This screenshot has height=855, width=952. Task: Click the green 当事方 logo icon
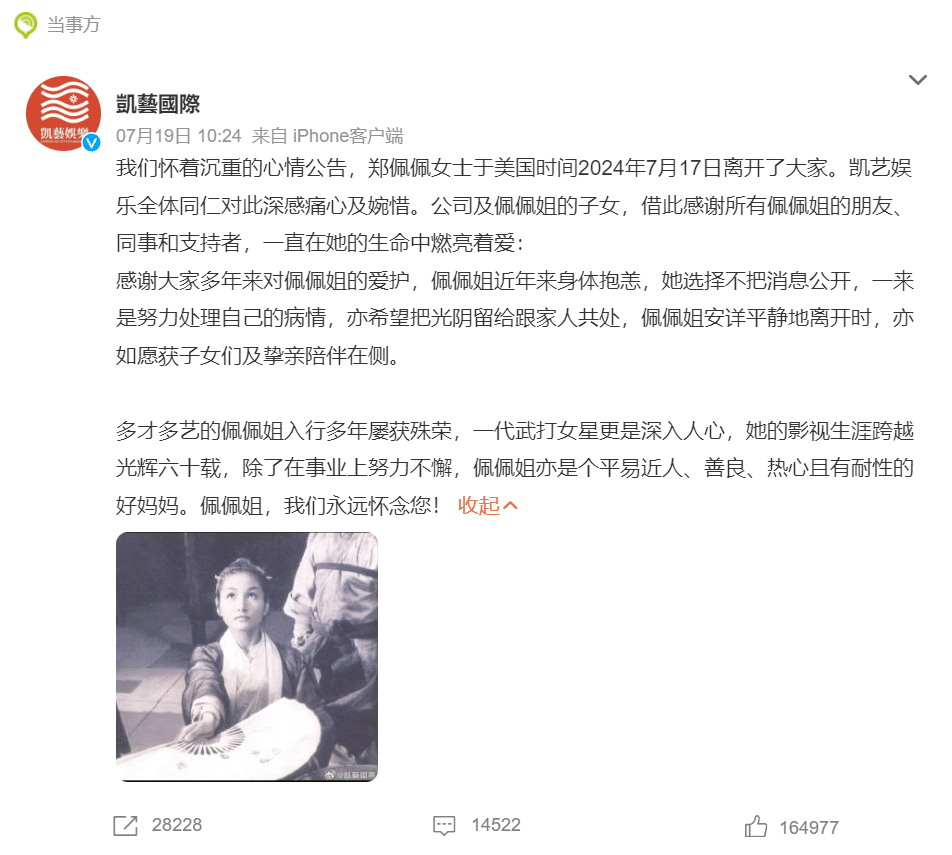pos(26,25)
